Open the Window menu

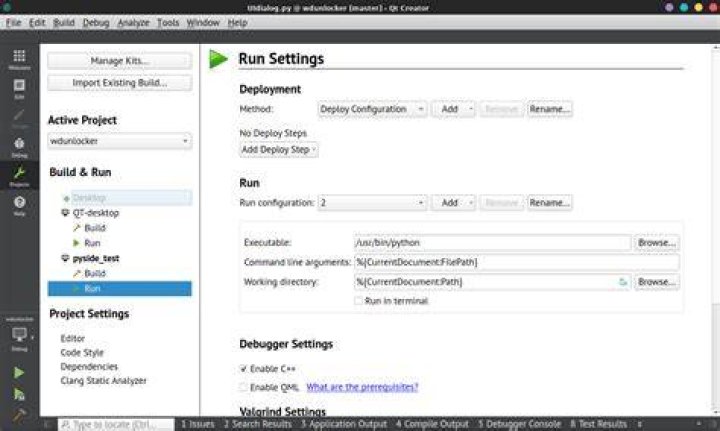point(202,22)
